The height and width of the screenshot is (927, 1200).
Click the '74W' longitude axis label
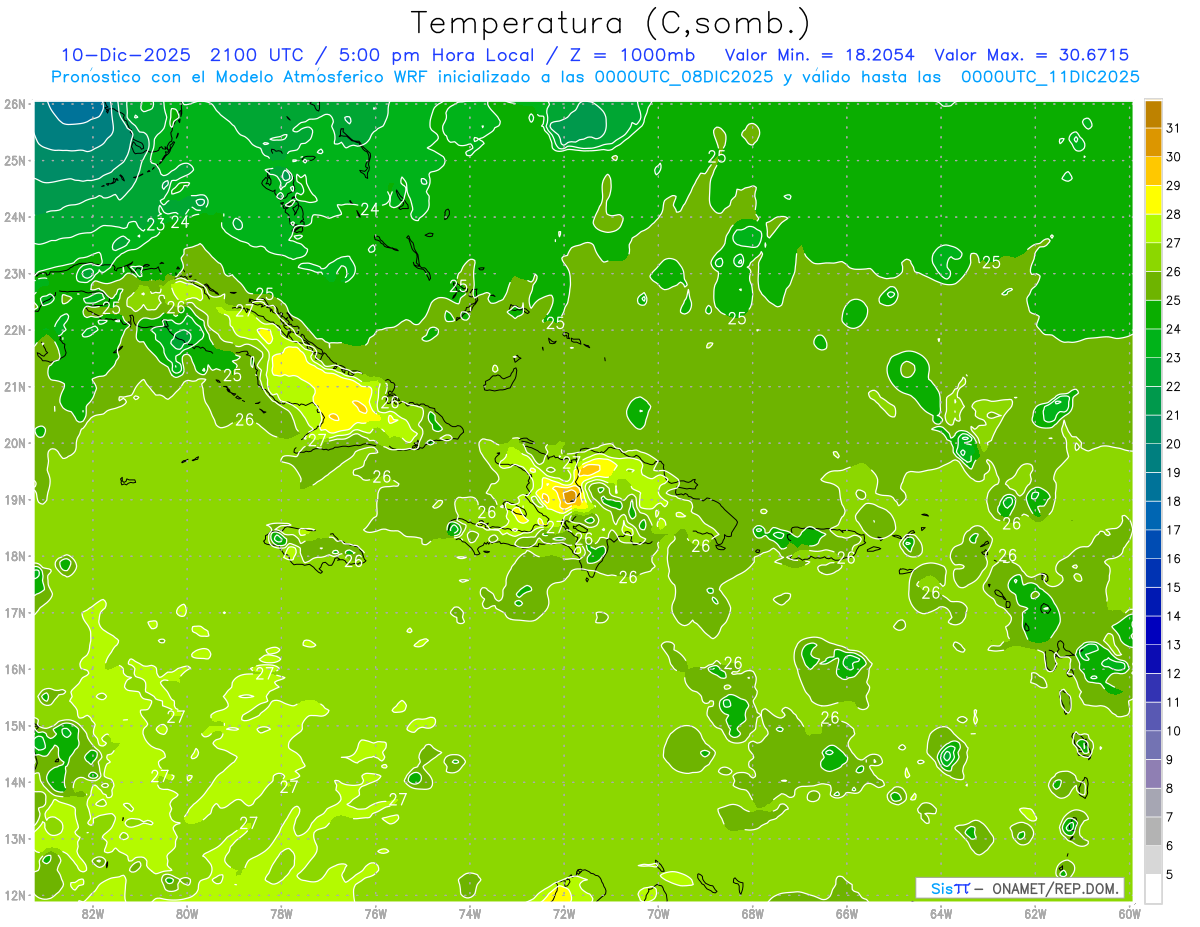click(469, 913)
